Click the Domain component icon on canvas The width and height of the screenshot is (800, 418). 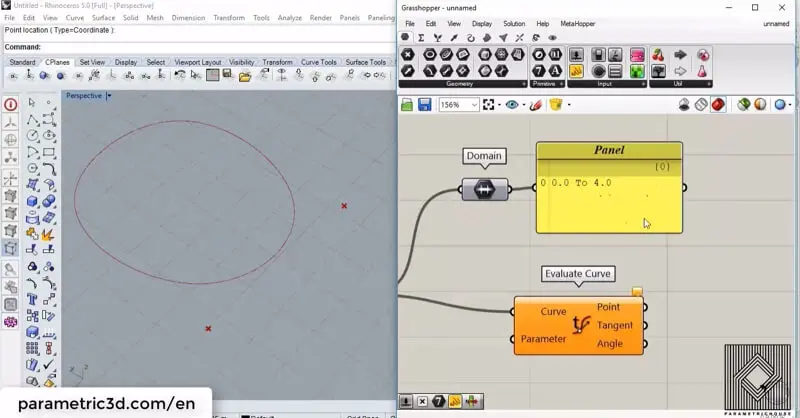[x=484, y=190]
